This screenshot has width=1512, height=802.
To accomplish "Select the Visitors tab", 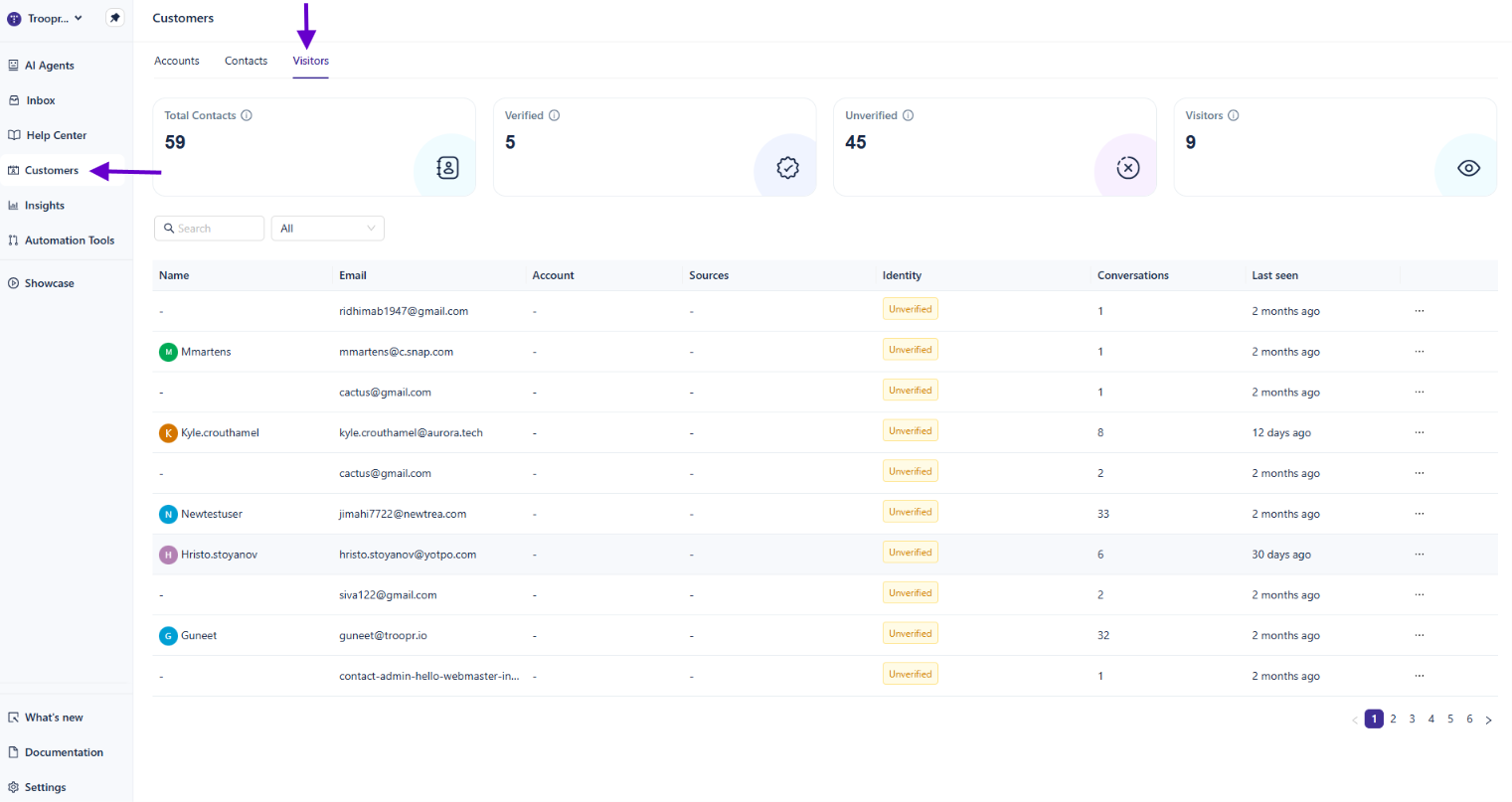I will [311, 61].
